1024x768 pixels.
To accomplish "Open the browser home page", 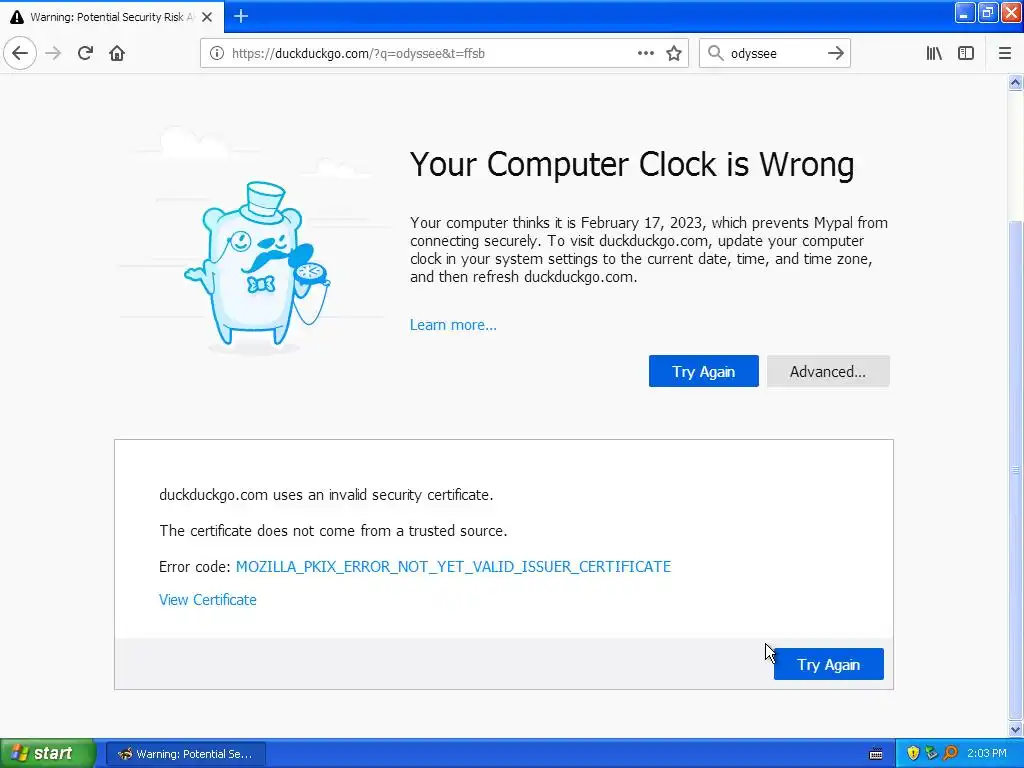I will point(117,53).
